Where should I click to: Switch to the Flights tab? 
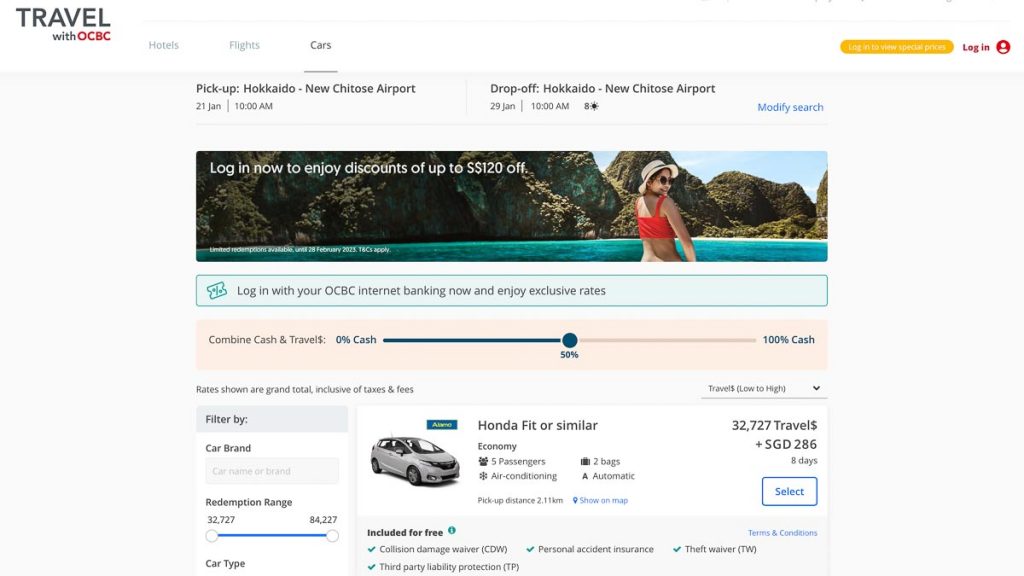tap(244, 45)
